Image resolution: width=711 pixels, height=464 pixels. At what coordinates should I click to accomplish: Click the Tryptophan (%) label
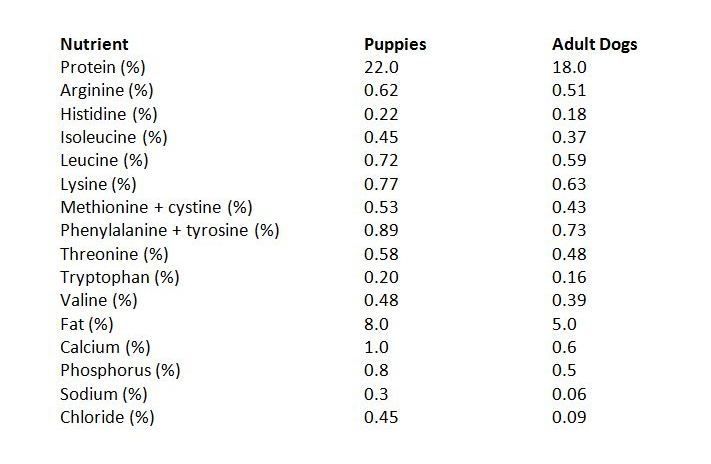pos(120,277)
